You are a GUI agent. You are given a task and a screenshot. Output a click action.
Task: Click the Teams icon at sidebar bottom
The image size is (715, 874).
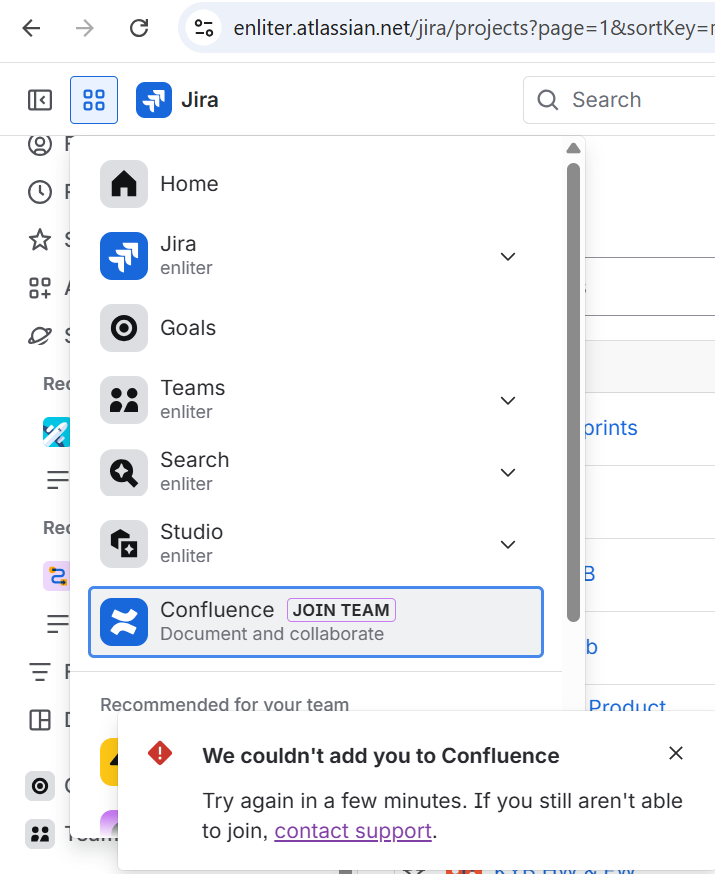tap(40, 834)
